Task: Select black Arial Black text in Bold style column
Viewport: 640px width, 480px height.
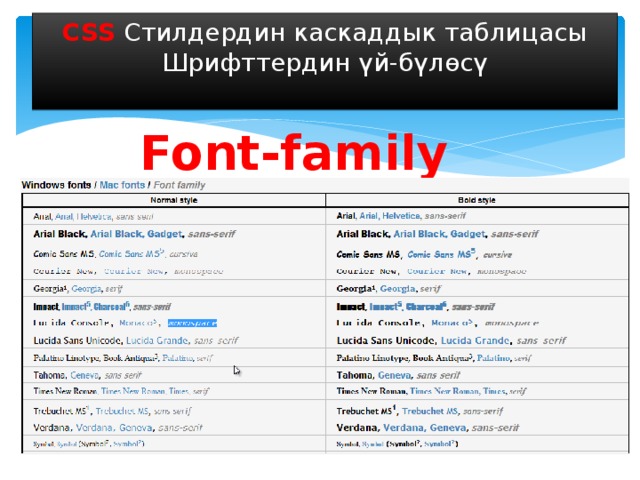Action: tap(363, 234)
